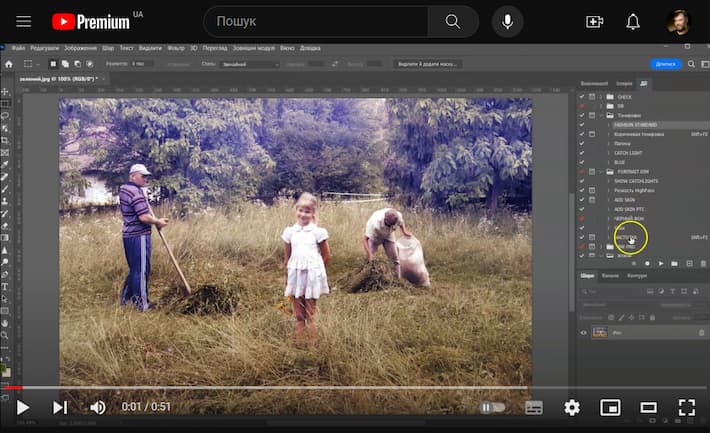
Task: Click the Select and Mask button
Action: (427, 64)
